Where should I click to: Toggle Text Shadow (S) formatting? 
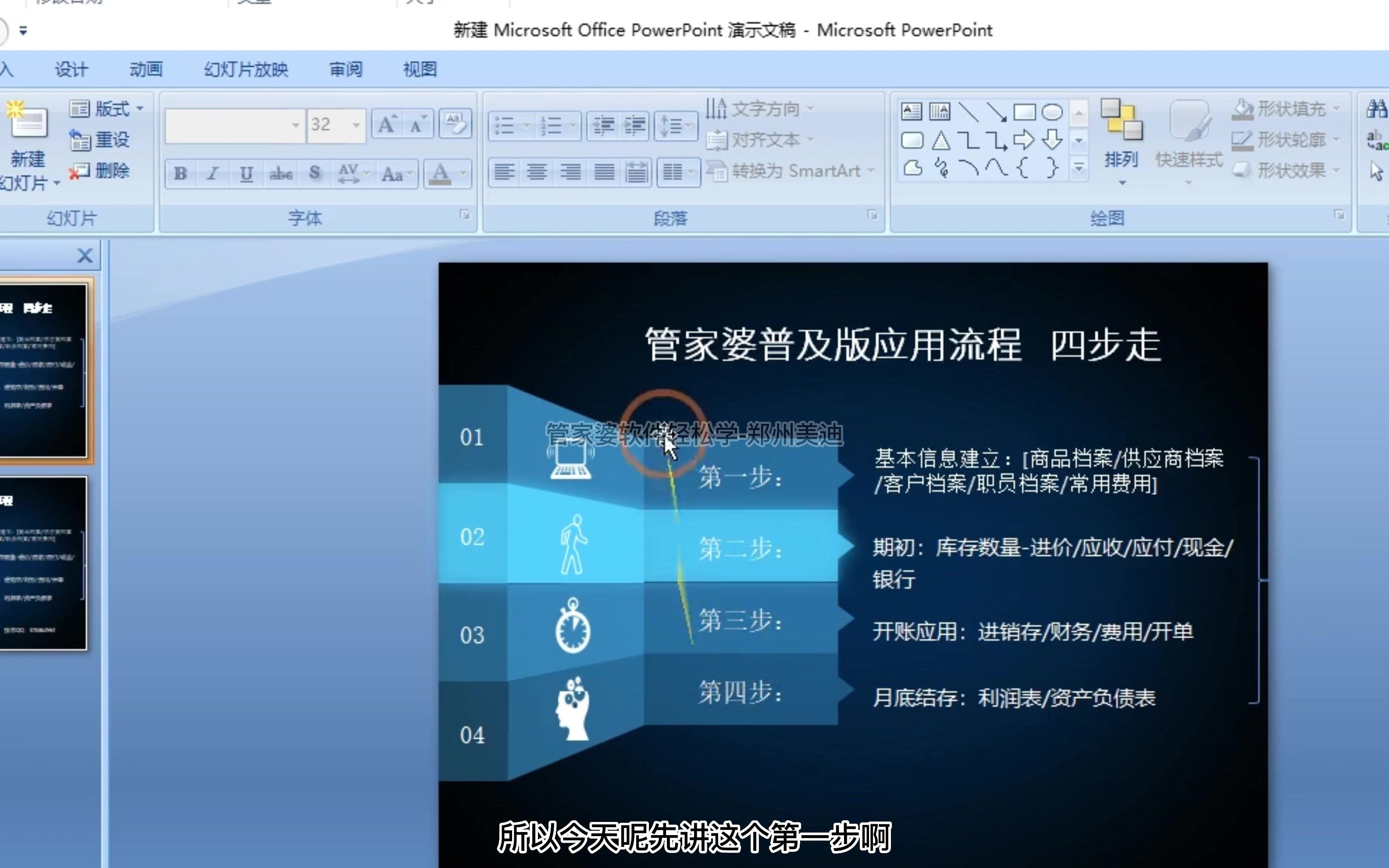tap(314, 173)
